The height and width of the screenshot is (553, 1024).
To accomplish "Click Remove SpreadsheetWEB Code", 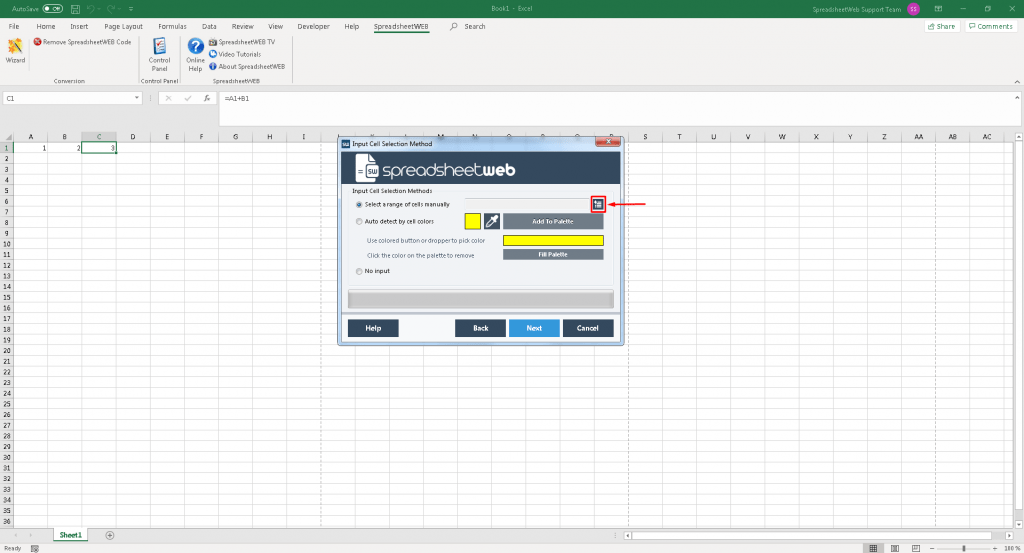I will coord(82,42).
